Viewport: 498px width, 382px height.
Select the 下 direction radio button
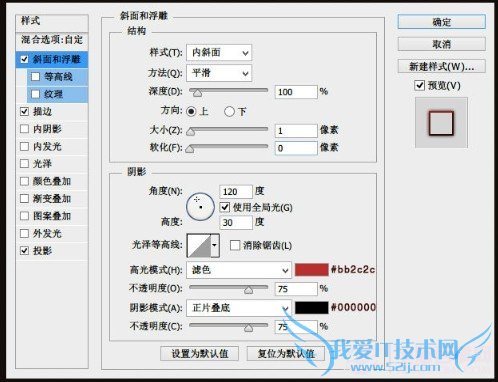coord(229,111)
